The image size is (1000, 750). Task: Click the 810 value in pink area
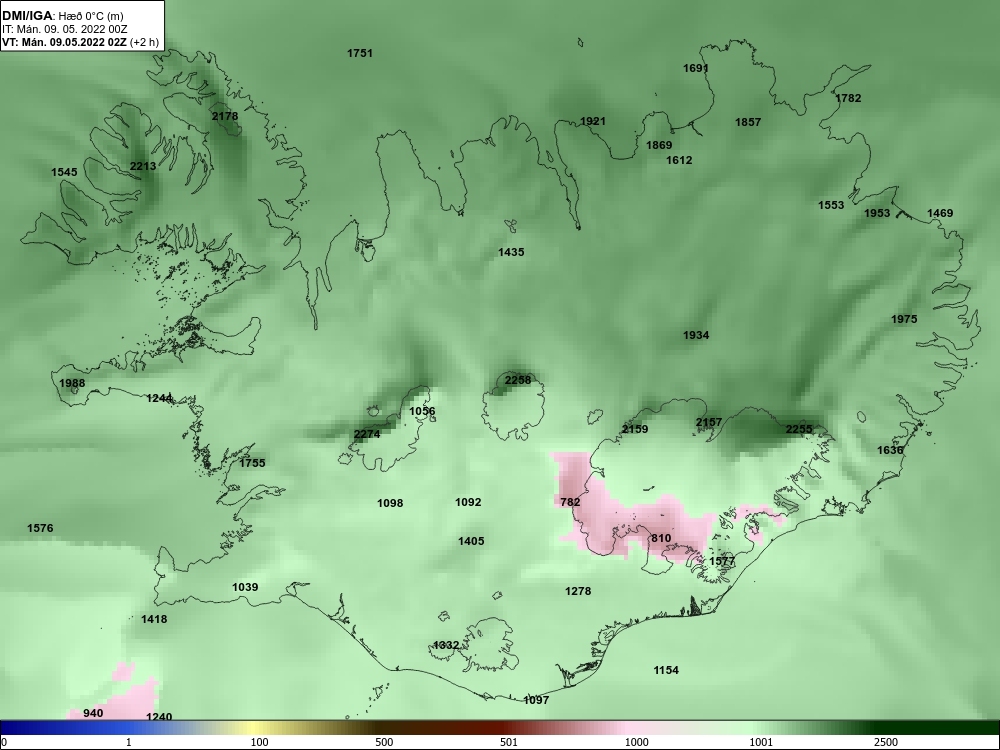pos(661,538)
